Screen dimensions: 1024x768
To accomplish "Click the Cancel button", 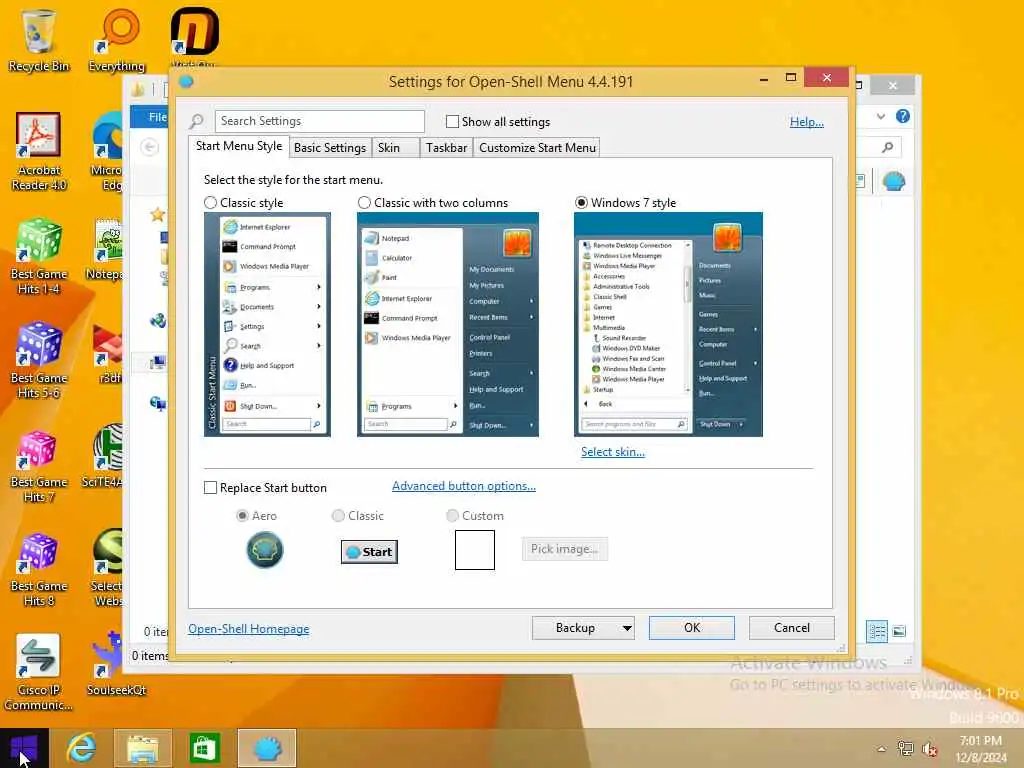I will pyautogui.click(x=792, y=628).
